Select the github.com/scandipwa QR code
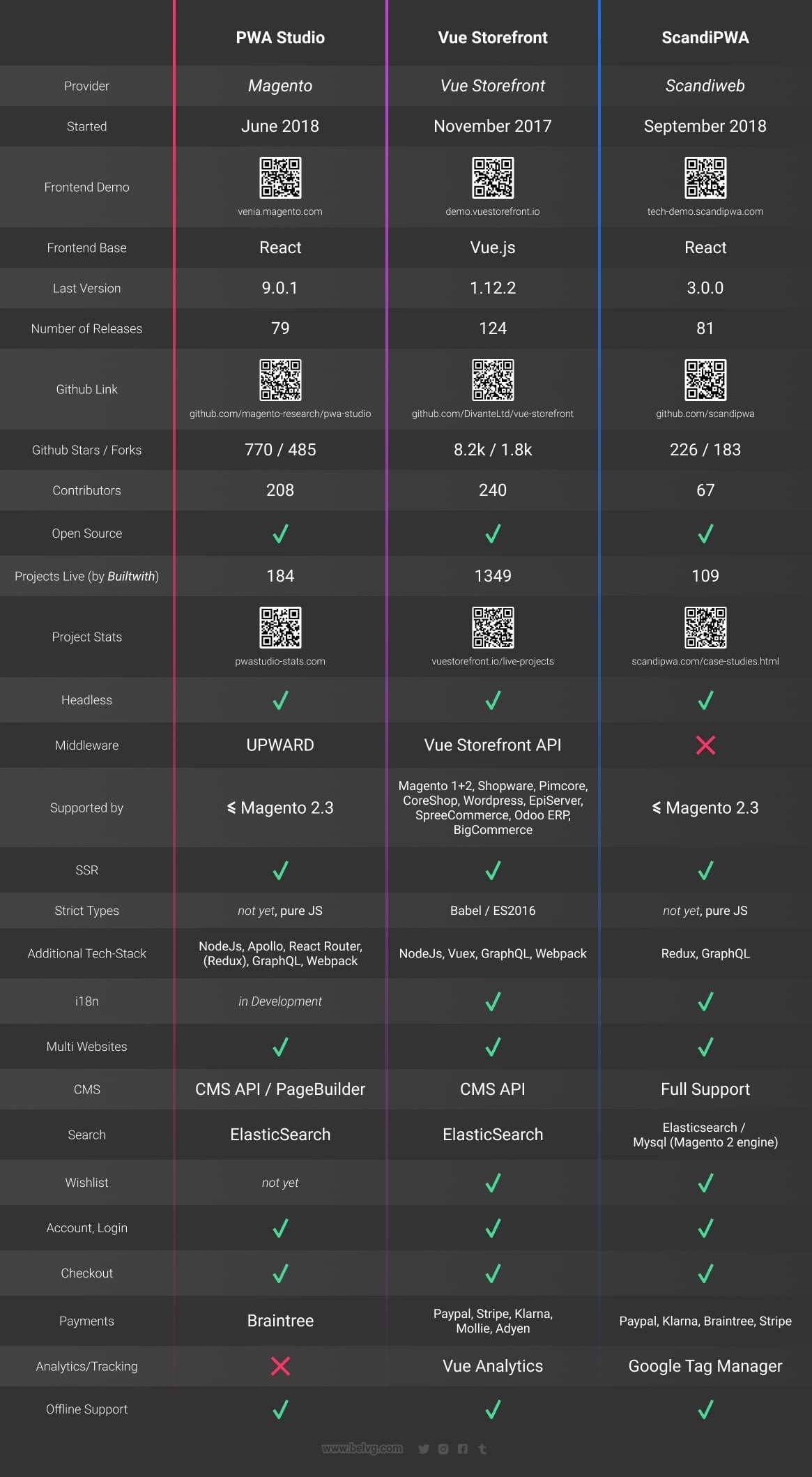This screenshot has width=812, height=1477. [705, 380]
